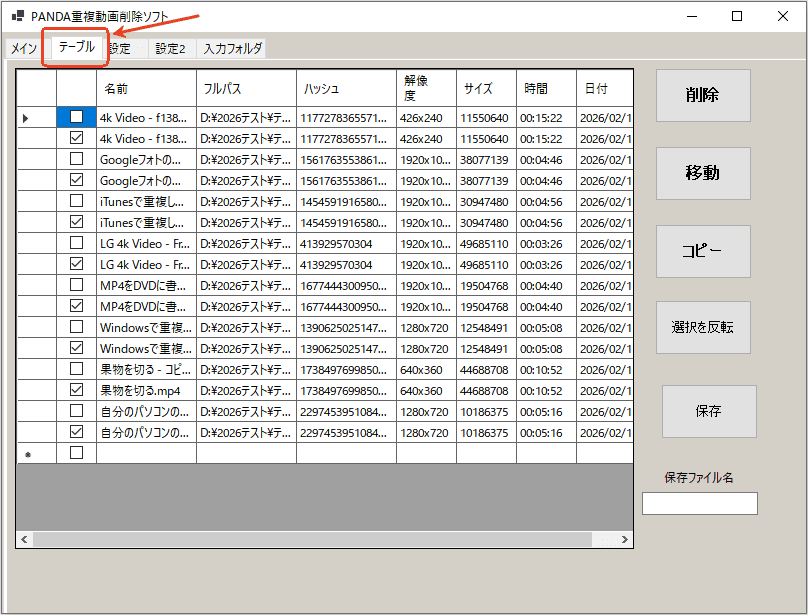This screenshot has height=615, width=808.
Task: Switch to the メイン tab
Action: click(24, 48)
